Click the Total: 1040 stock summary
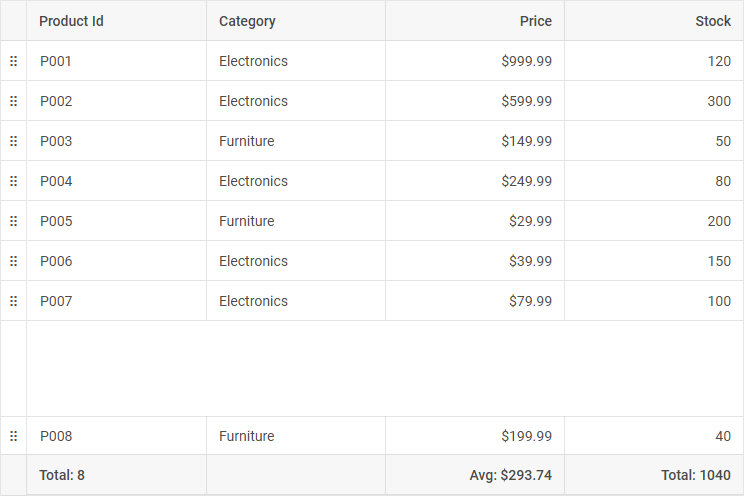 695,476
